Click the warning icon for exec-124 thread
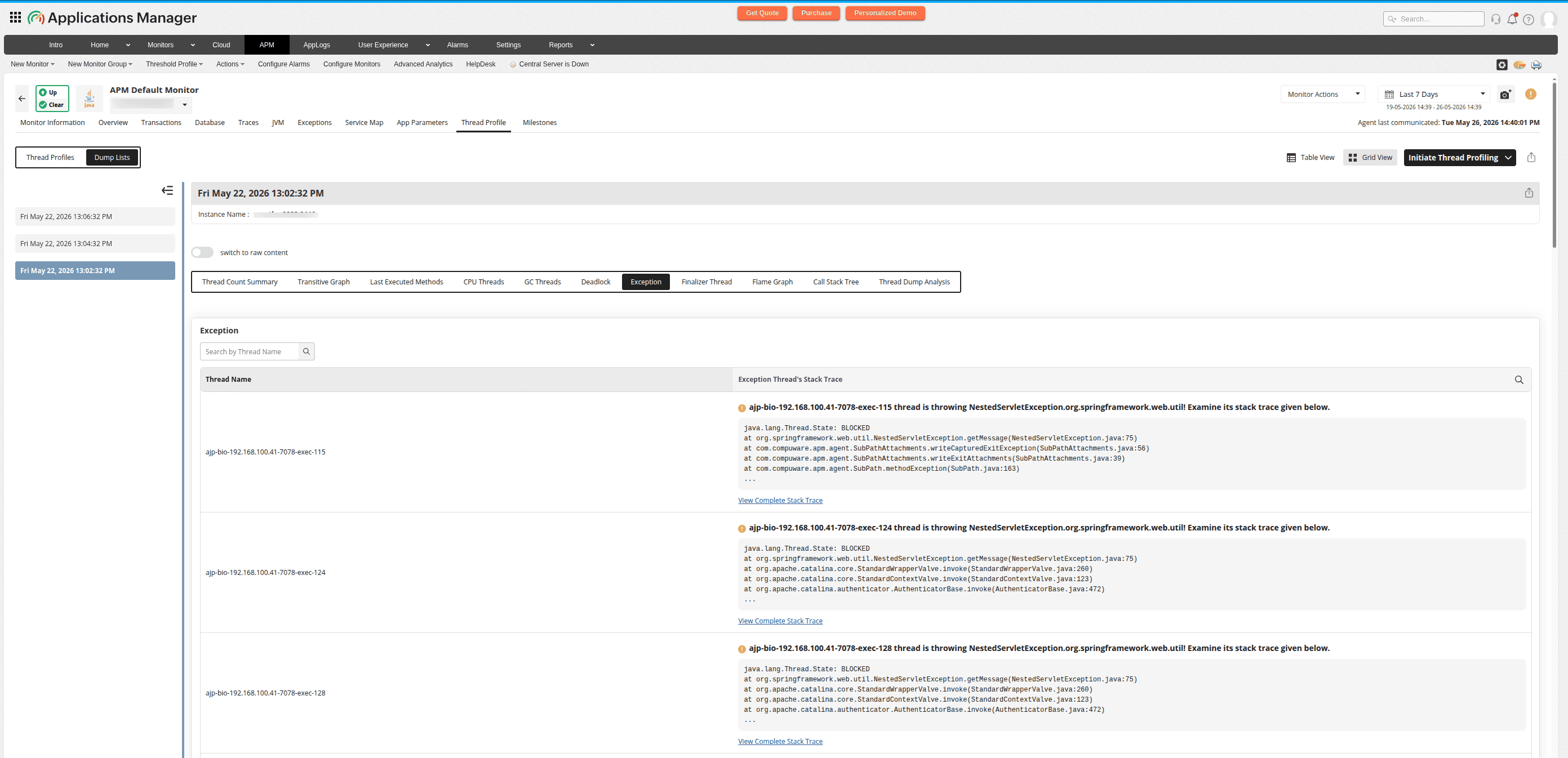 click(741, 529)
